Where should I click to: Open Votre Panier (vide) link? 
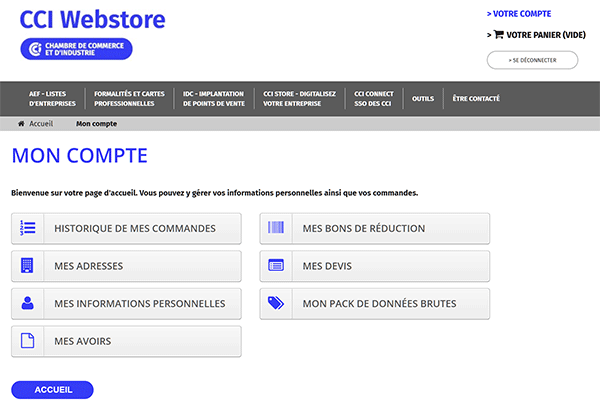(536, 35)
